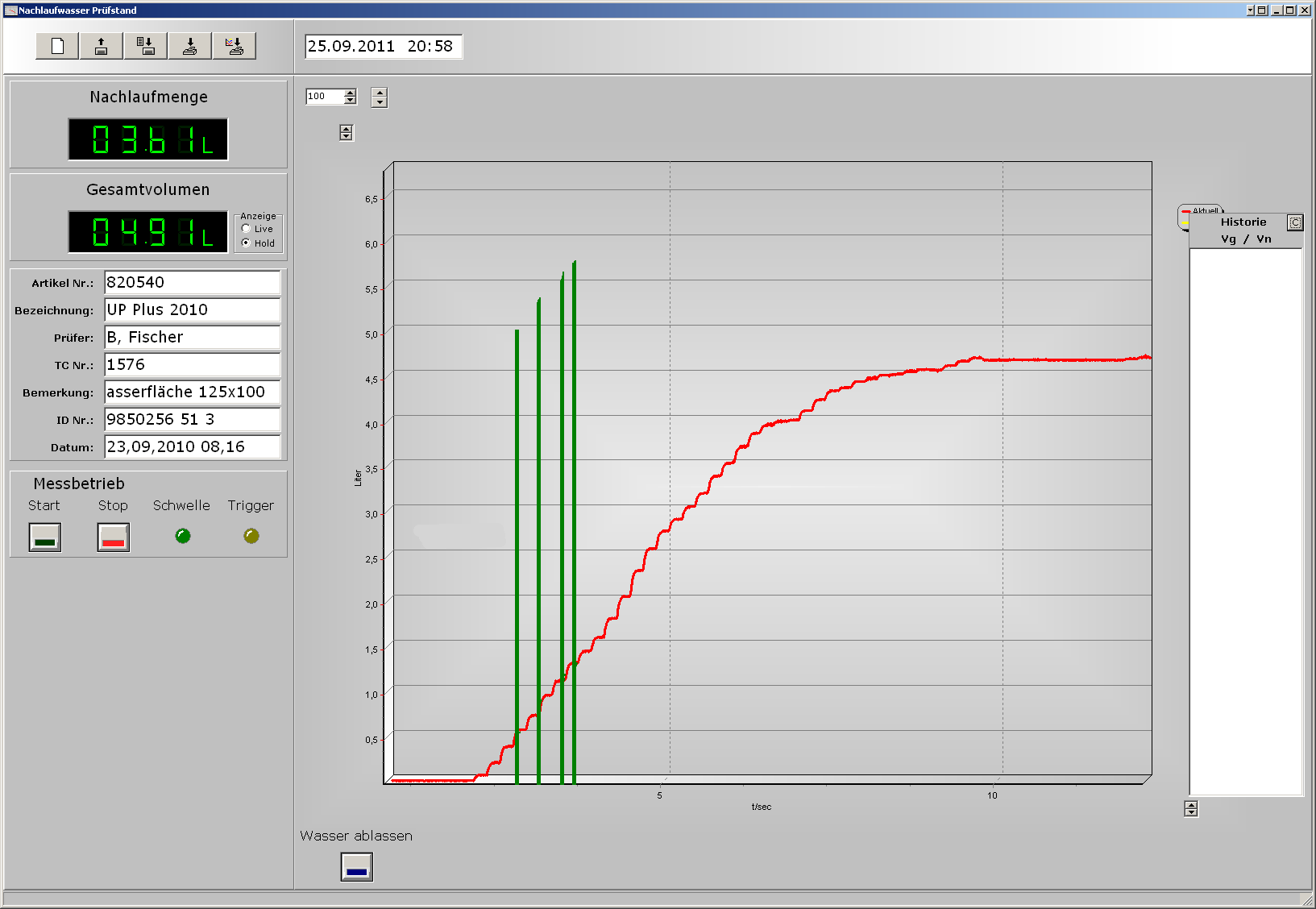Create a new blank measurement document
Screen dimensions: 1316x909
pos(57,46)
